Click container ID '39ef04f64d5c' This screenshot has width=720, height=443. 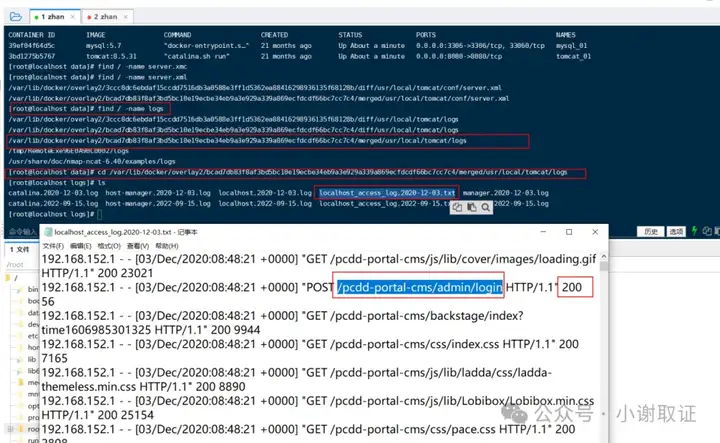pos(31,45)
